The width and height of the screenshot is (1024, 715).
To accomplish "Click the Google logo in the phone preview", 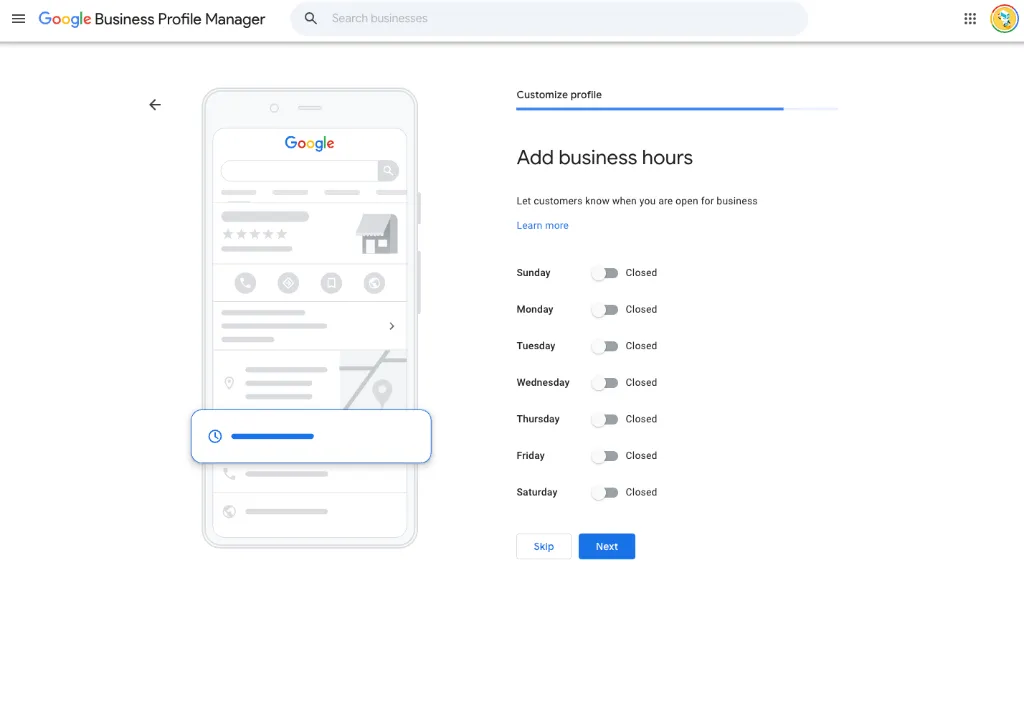I will [310, 144].
